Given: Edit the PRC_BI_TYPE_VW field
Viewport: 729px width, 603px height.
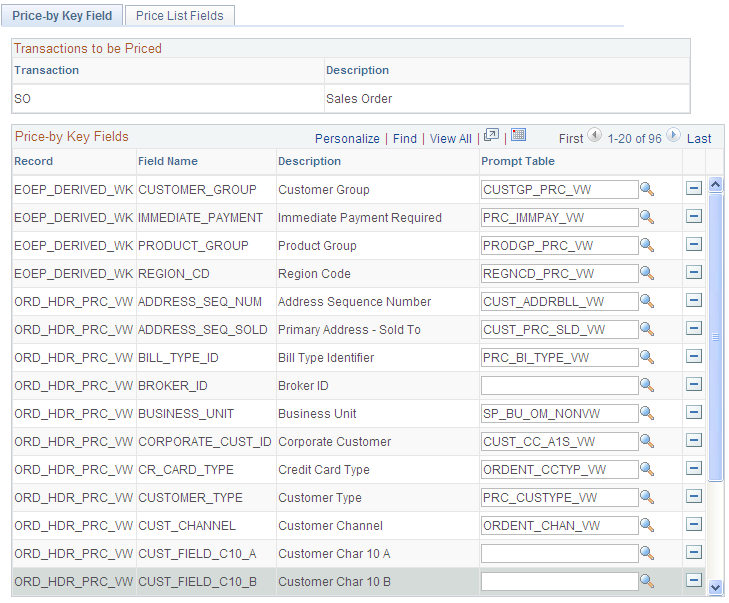Looking at the screenshot, I should [559, 358].
